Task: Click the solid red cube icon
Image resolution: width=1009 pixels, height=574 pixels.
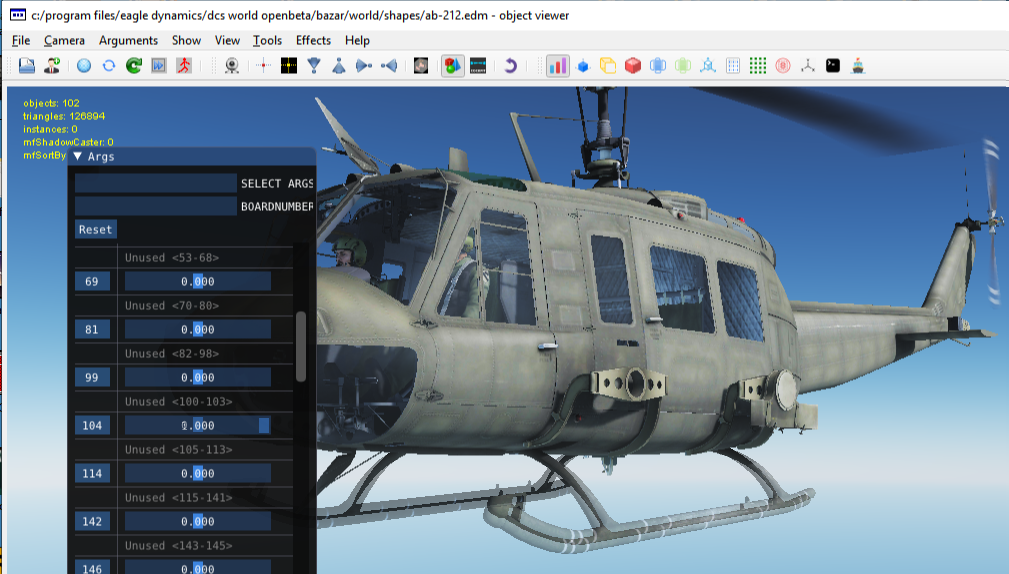Action: coord(632,66)
